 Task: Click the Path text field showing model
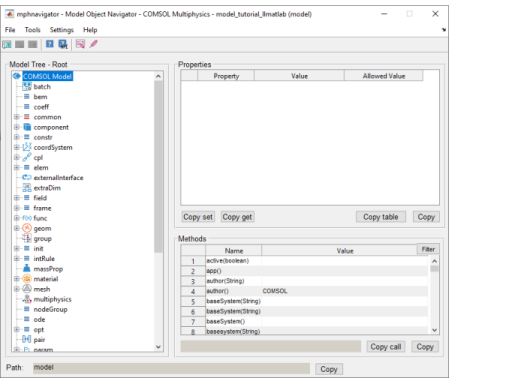[x=171, y=368]
